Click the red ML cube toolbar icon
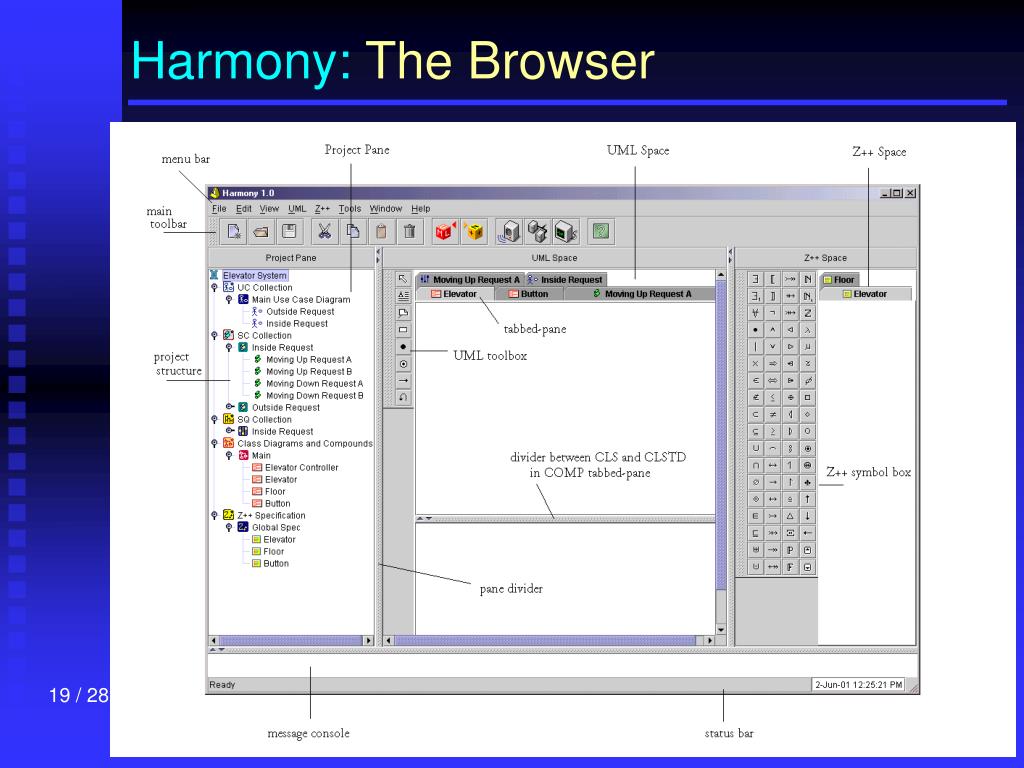Viewport: 1024px width, 768px height. pos(445,231)
